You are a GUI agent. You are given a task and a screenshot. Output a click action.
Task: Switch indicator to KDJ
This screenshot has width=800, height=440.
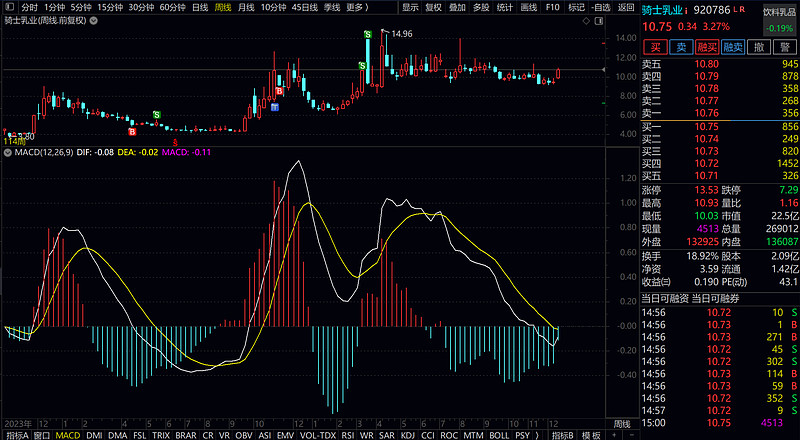(407, 435)
